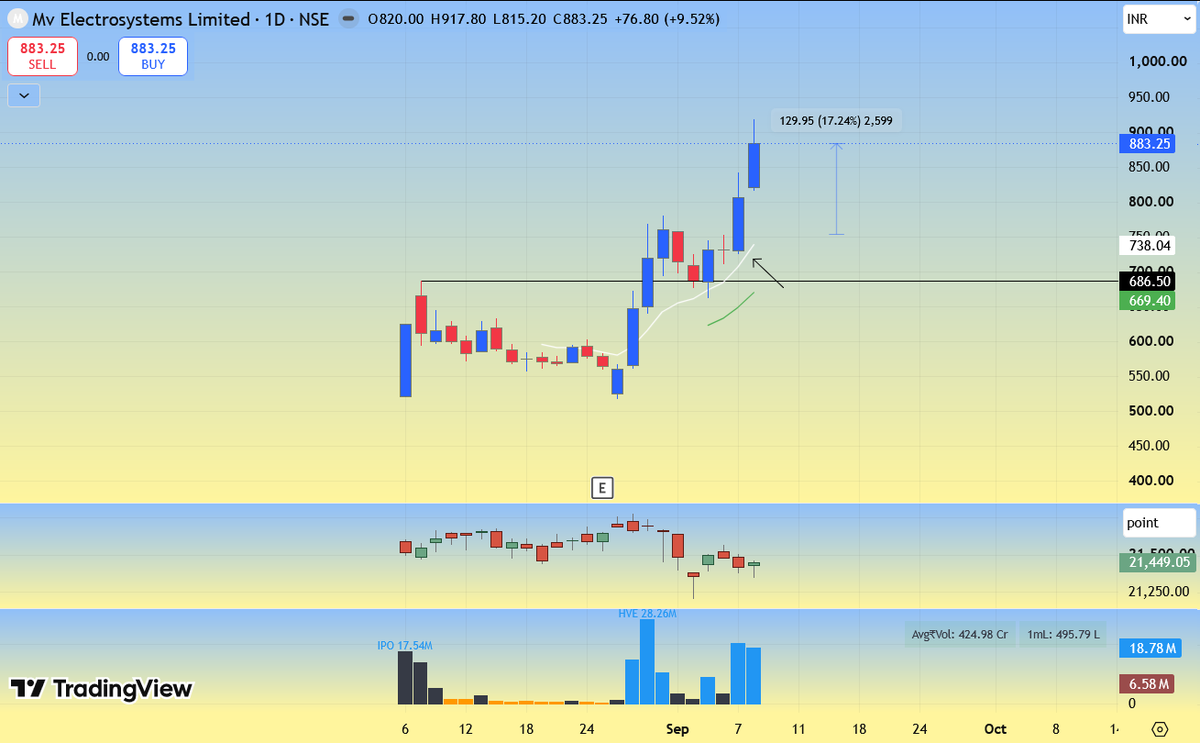Click the 738.04 price label on the axis
This screenshot has height=743, width=1200.
point(1149,245)
